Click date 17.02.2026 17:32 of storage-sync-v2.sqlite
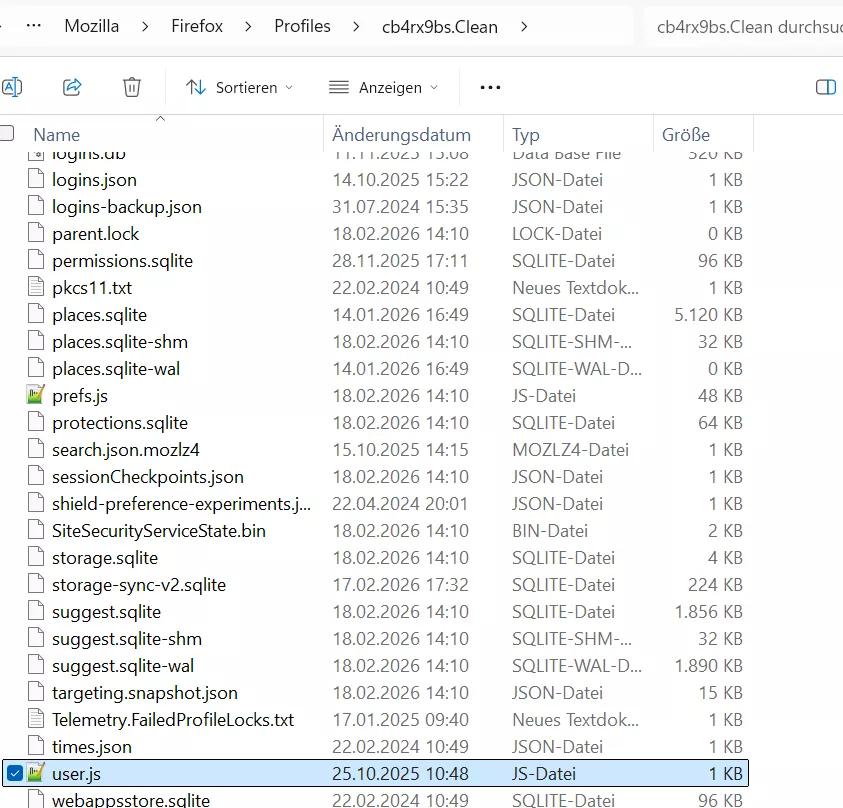 point(400,584)
